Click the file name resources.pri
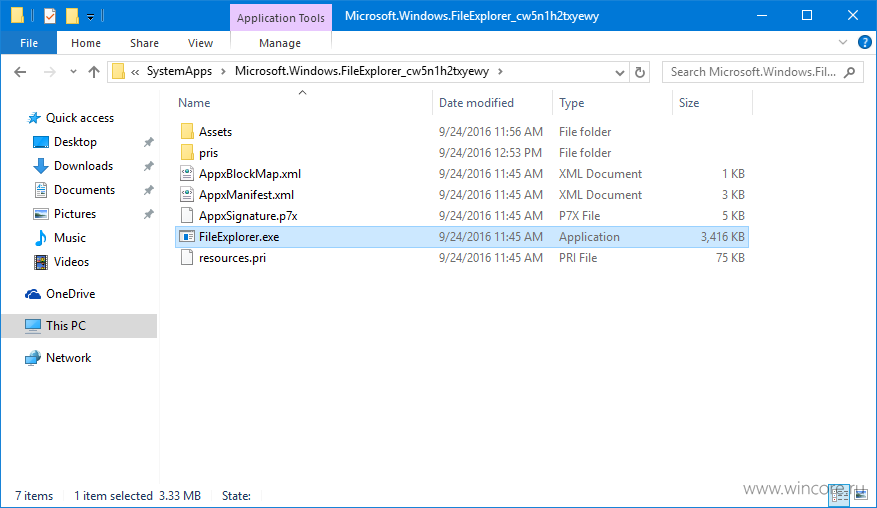The height and width of the screenshot is (508, 877). [x=232, y=258]
